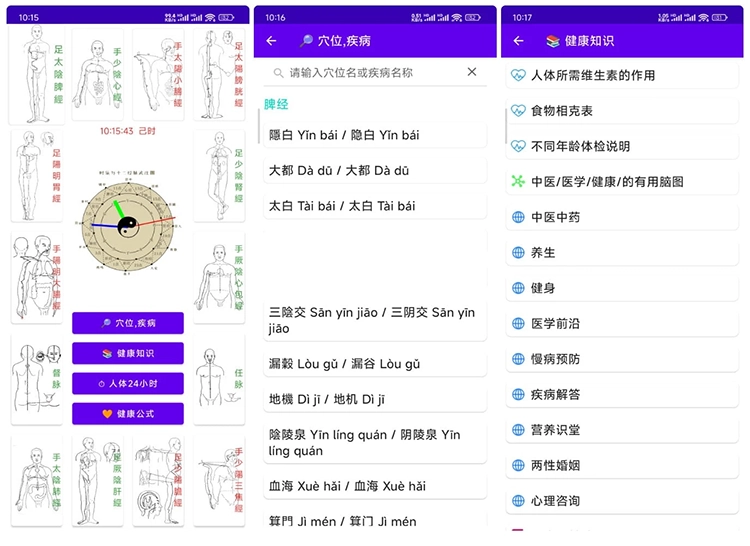Clear the acupoint search field with X

click(472, 72)
